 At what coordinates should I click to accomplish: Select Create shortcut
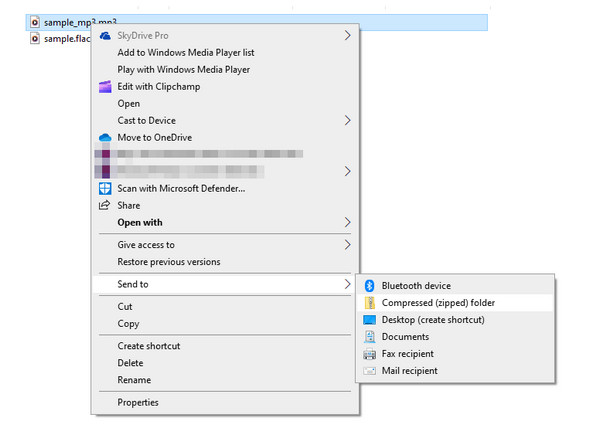pos(225,346)
